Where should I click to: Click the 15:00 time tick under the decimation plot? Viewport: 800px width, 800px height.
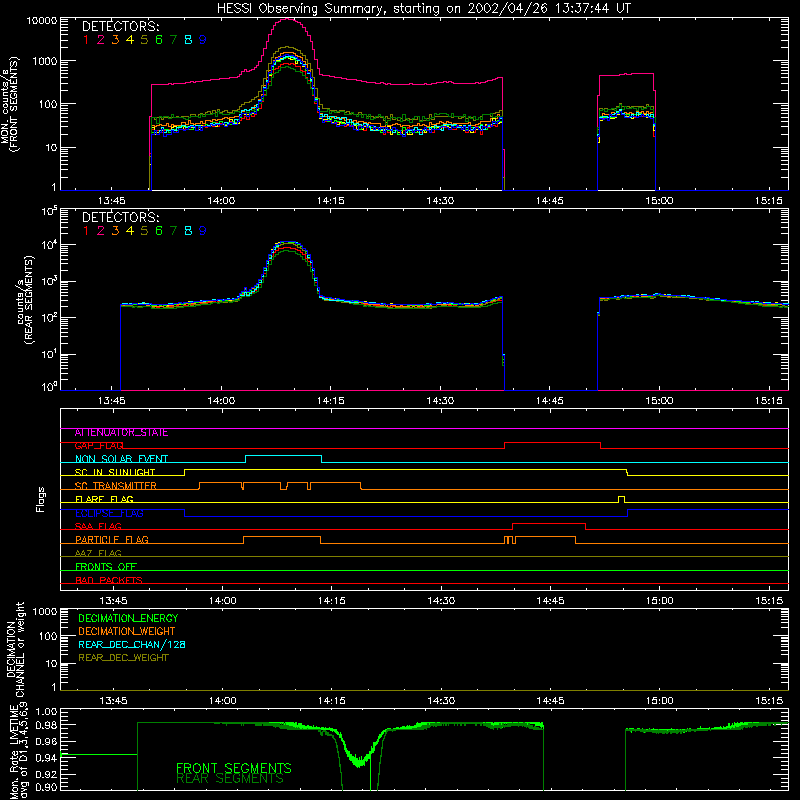click(x=659, y=701)
